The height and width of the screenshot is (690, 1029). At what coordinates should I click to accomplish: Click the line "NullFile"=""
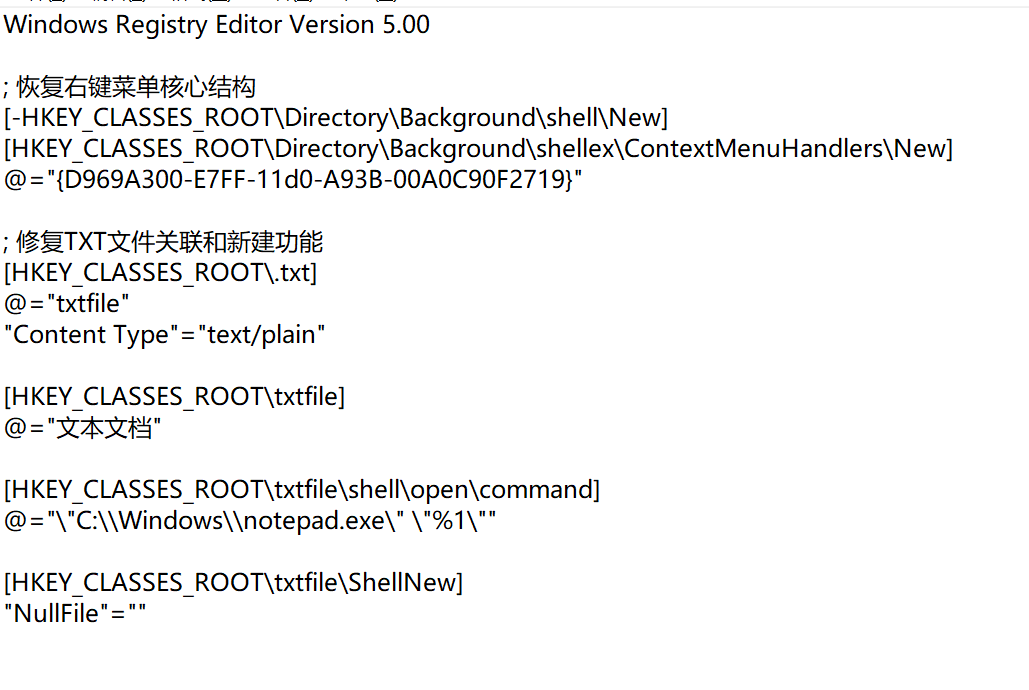(x=75, y=614)
